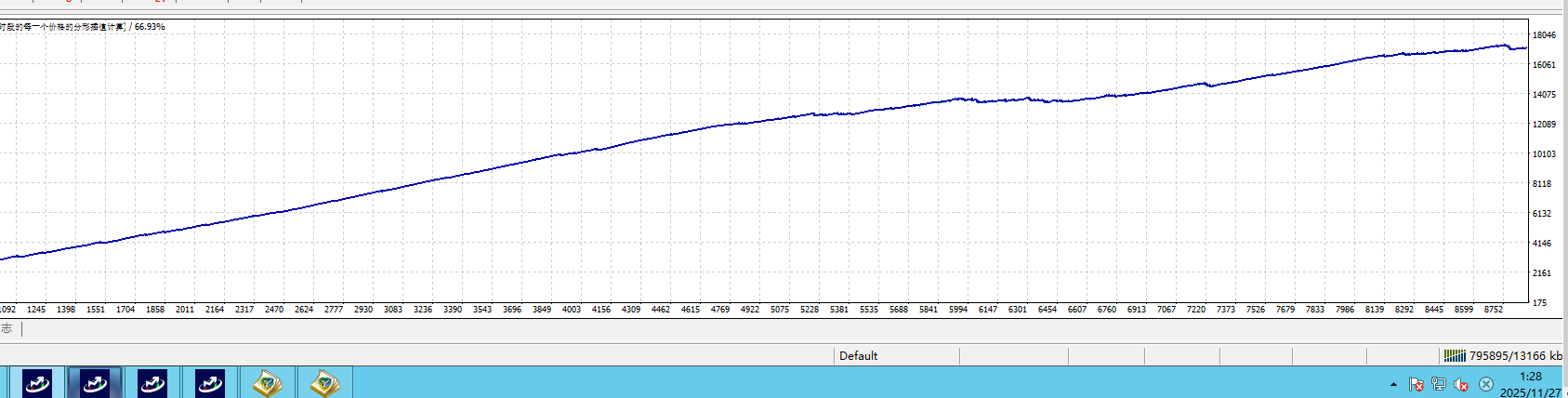Click the highlighted active MetaTrader taskbar icon
This screenshot has height=398, width=1568.
tap(95, 382)
